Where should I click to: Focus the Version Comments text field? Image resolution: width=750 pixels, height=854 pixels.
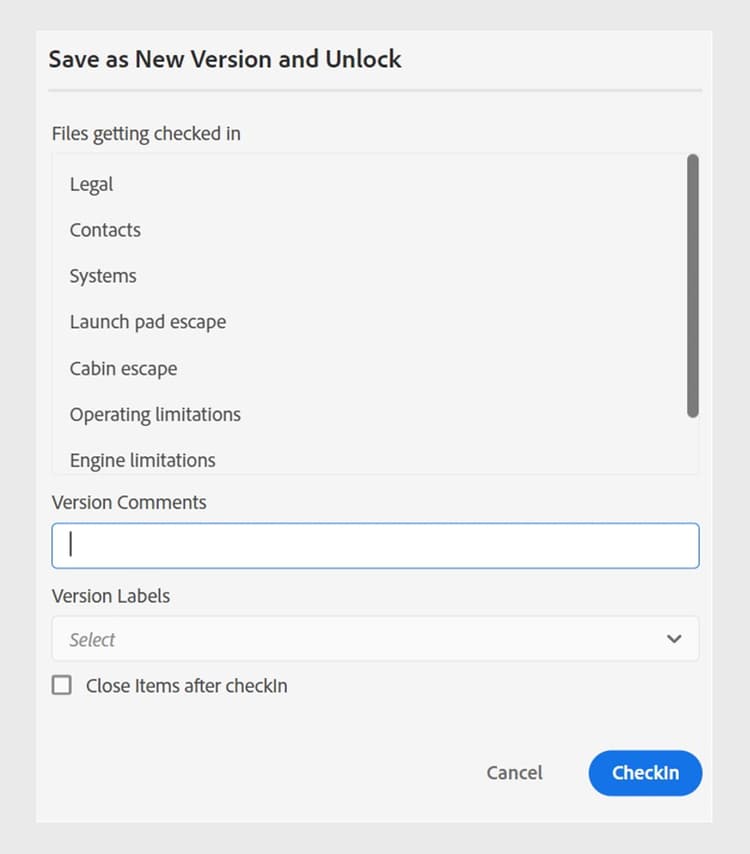(375, 546)
